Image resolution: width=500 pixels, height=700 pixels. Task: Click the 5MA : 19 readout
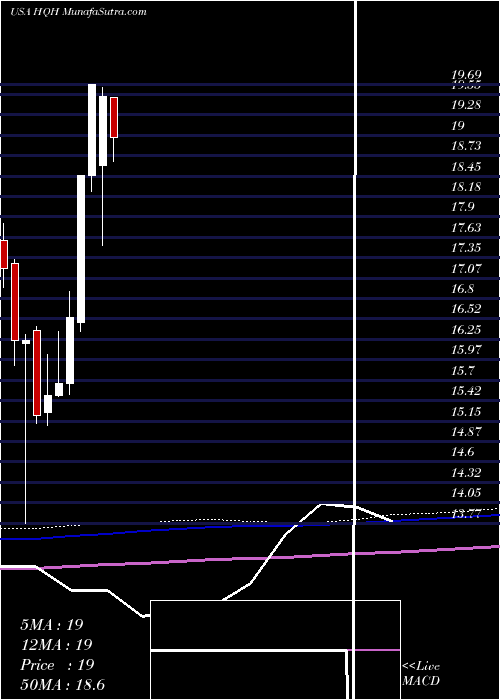[52, 625]
